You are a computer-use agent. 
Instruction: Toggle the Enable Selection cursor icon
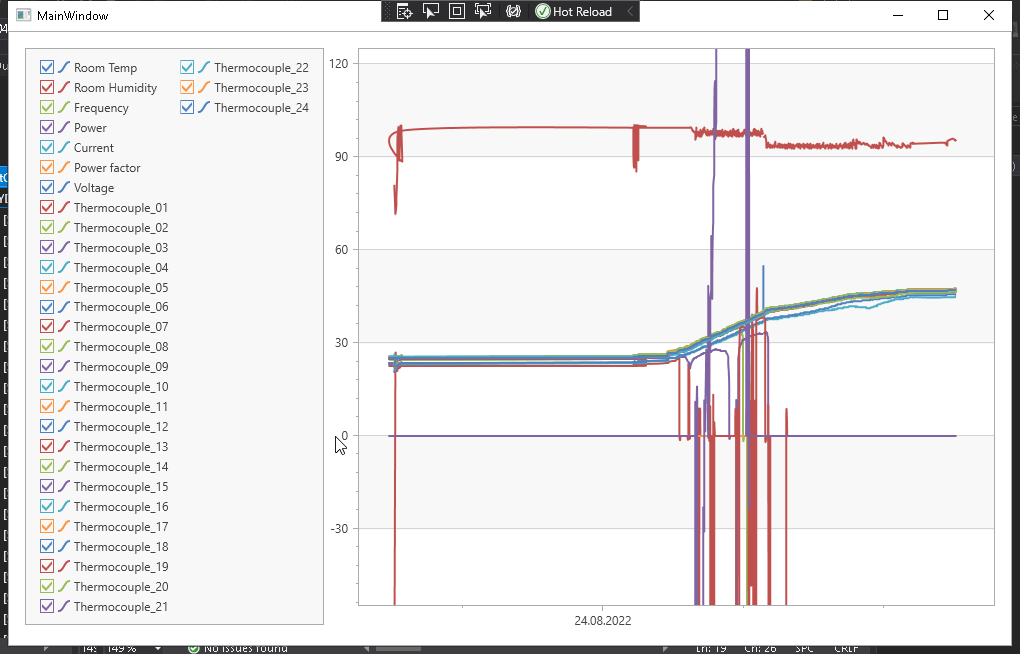(x=431, y=11)
